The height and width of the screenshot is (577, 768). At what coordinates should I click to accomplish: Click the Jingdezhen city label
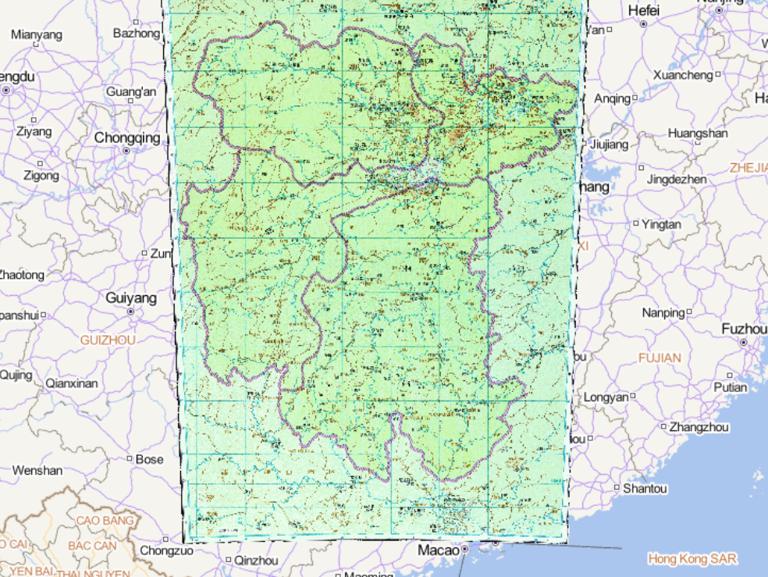pyautogui.click(x=677, y=179)
